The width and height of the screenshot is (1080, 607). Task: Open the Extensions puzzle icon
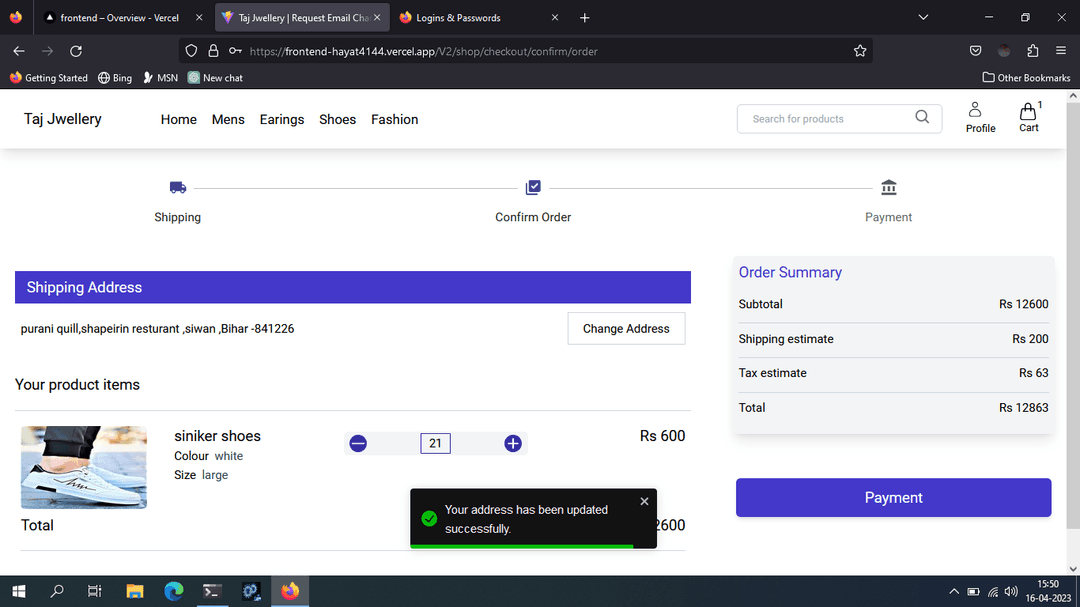point(1032,51)
